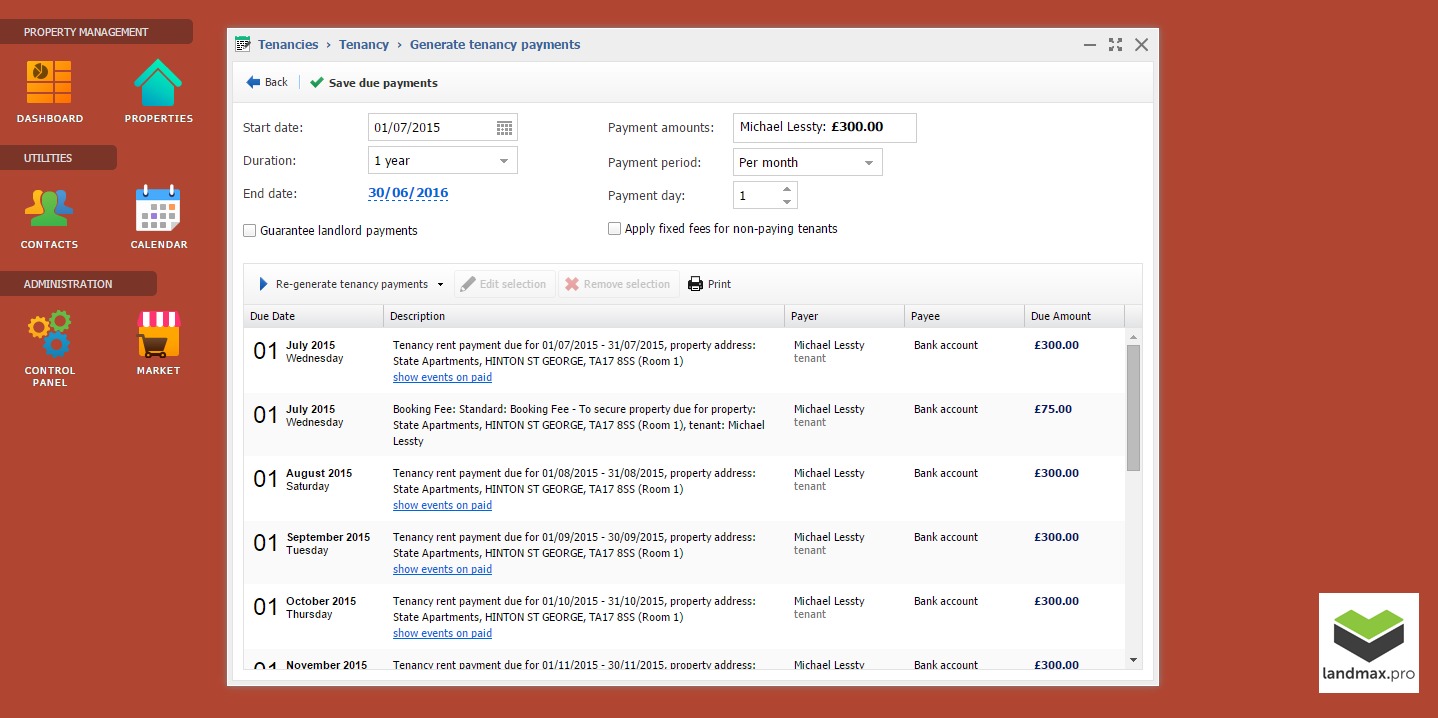Open the Control Panel gears icon

point(49,334)
